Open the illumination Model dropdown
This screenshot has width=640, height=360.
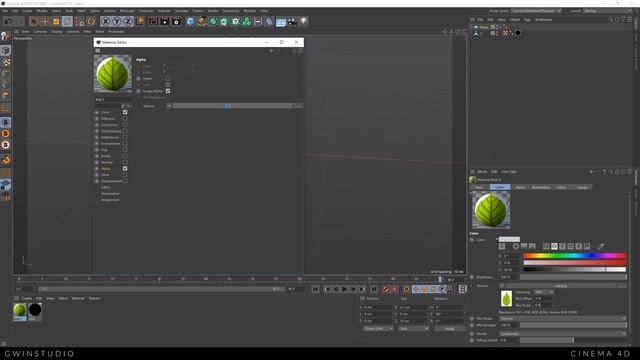[563, 333]
